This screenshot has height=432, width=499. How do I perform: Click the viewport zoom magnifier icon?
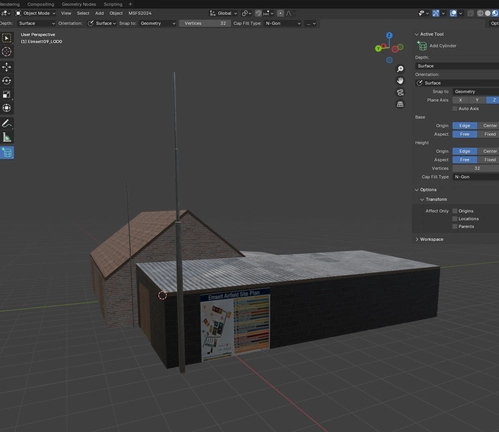coord(400,69)
